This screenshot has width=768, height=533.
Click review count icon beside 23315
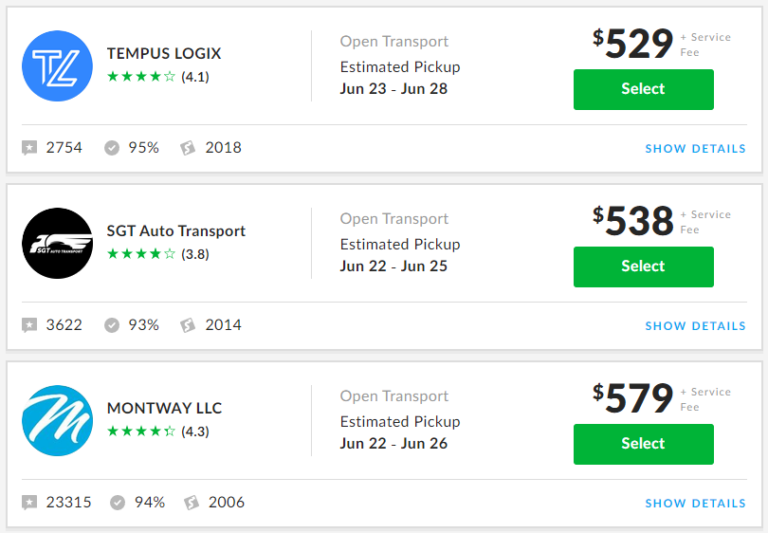[x=29, y=502]
